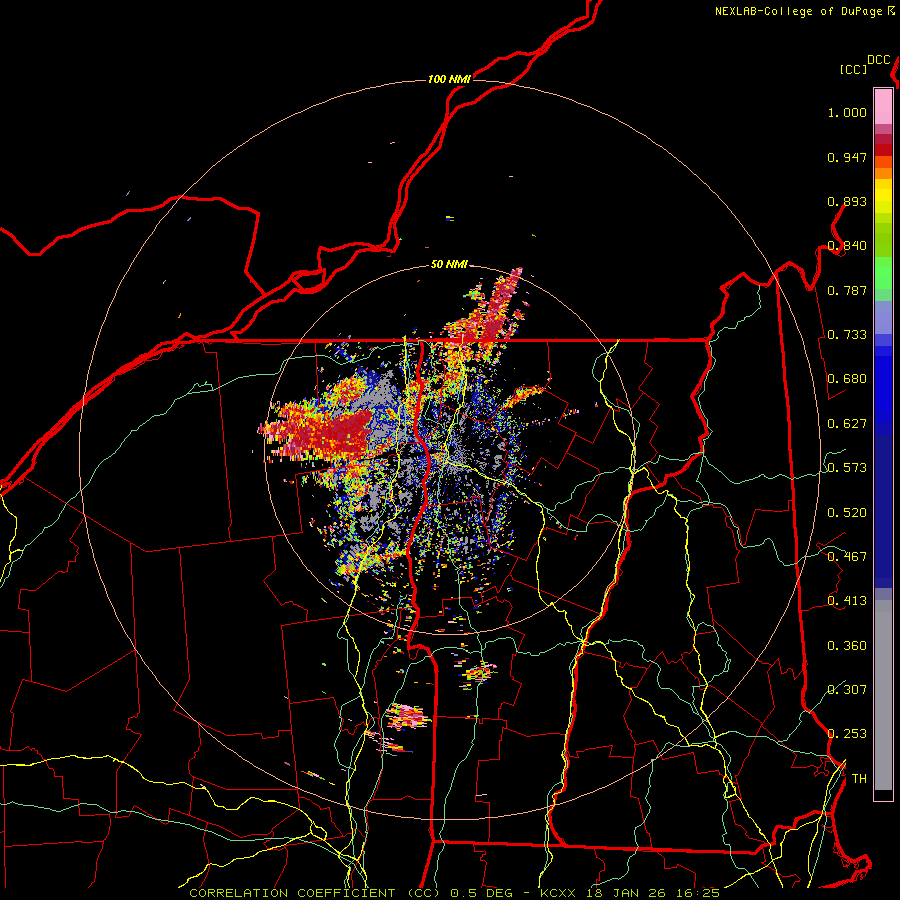Click the 100 NMI range ring label

coord(449,79)
